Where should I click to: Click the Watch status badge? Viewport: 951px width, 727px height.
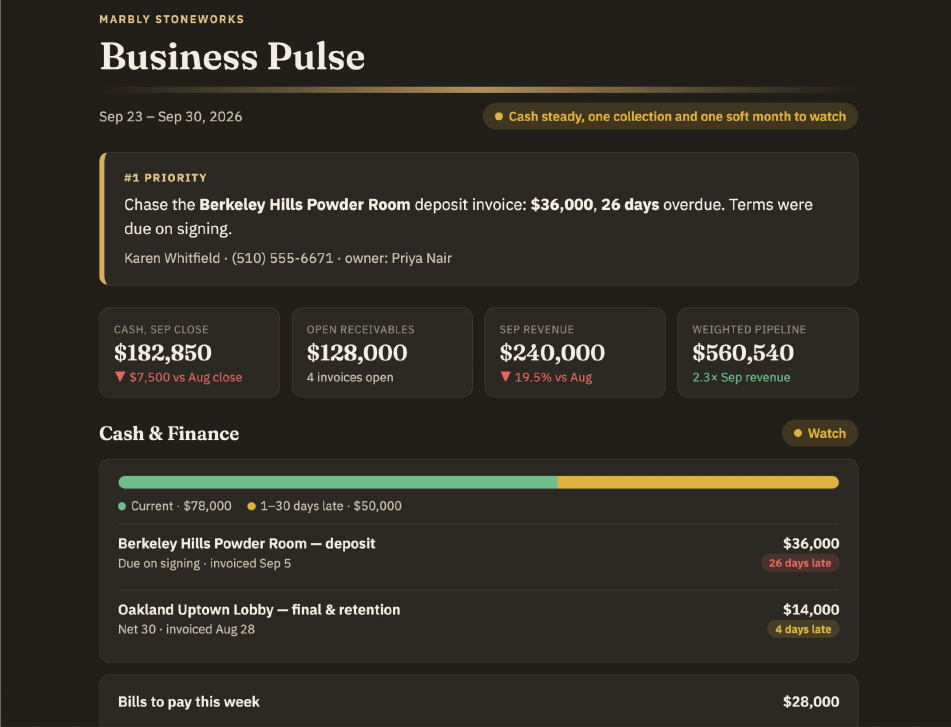[820, 434]
